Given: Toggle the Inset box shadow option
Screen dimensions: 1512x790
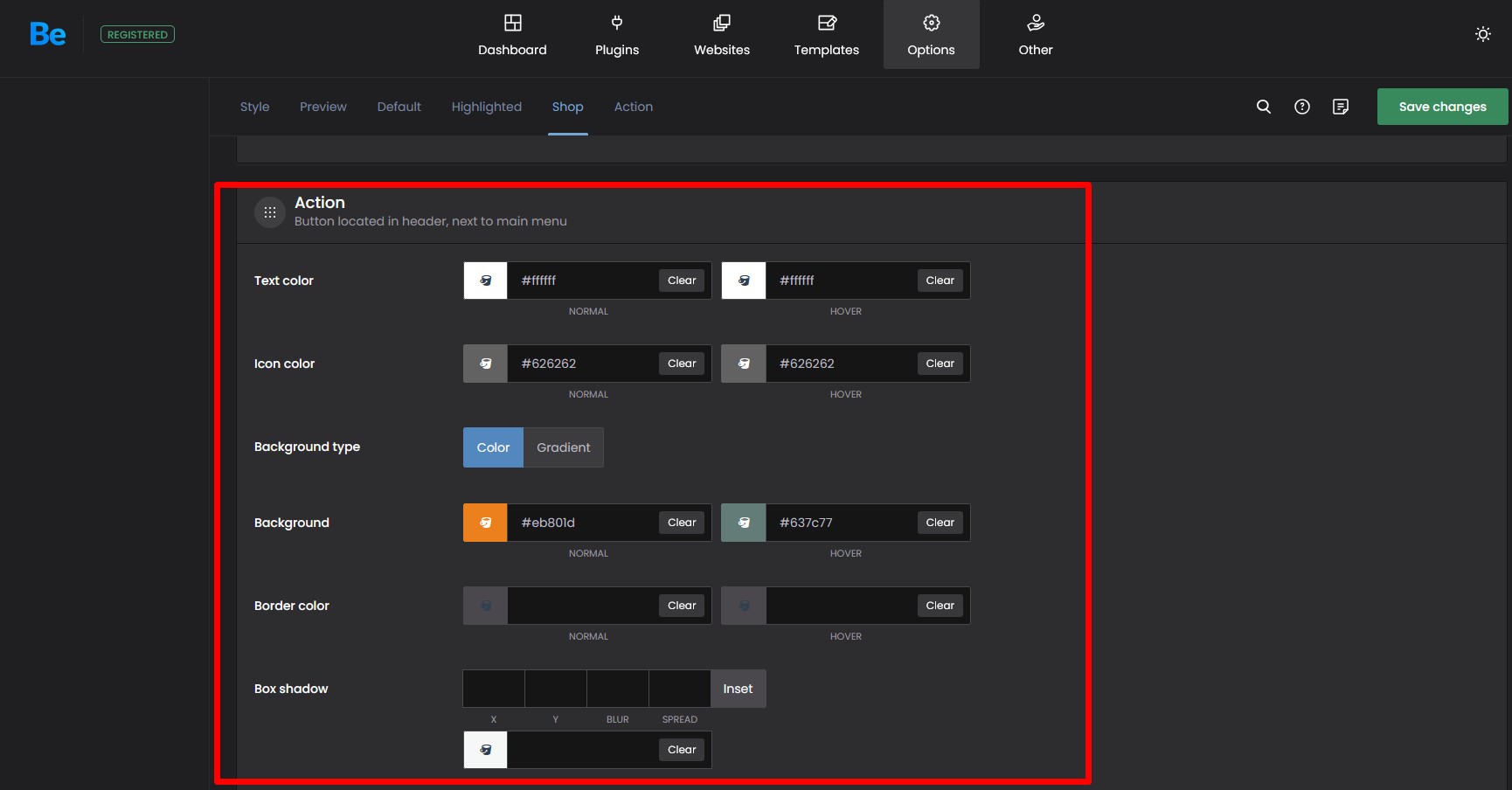Looking at the screenshot, I should pyautogui.click(x=738, y=689).
